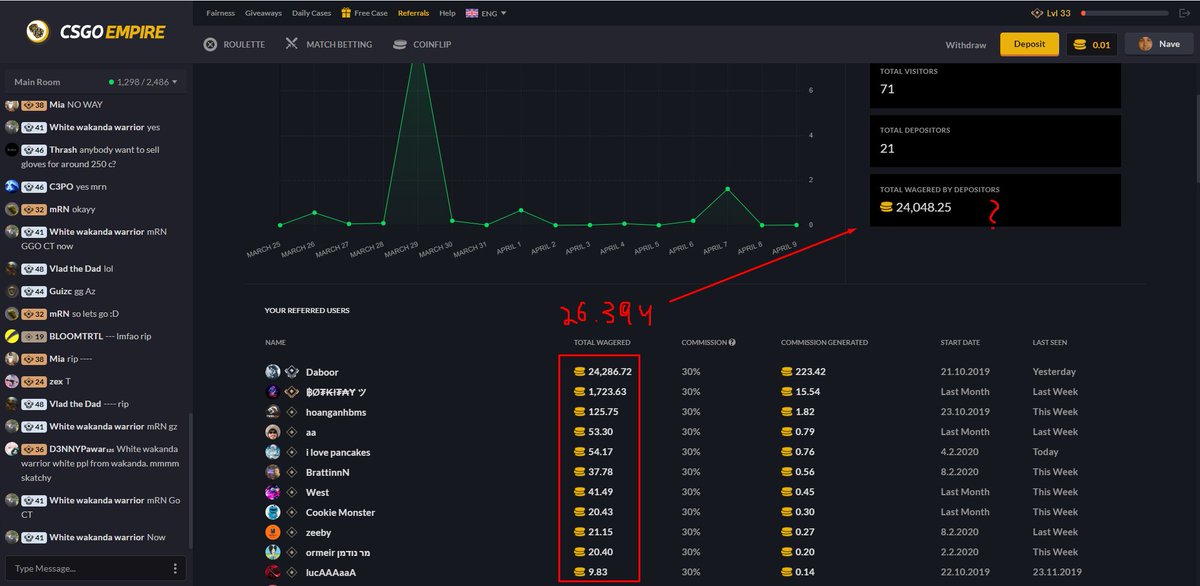
Task: Click the commission help question-mark icon
Action: click(732, 342)
